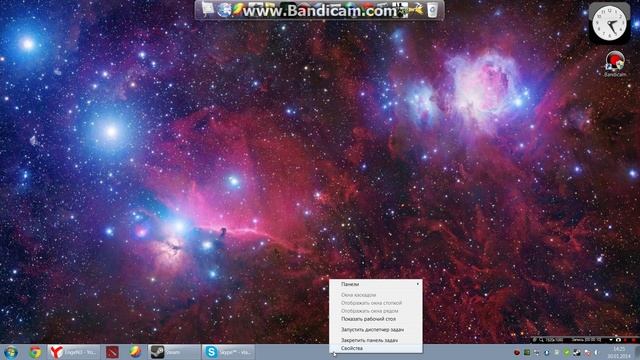The width and height of the screenshot is (640, 360).
Task: Launch Google Chrome from the taskbar
Action: pos(35,352)
